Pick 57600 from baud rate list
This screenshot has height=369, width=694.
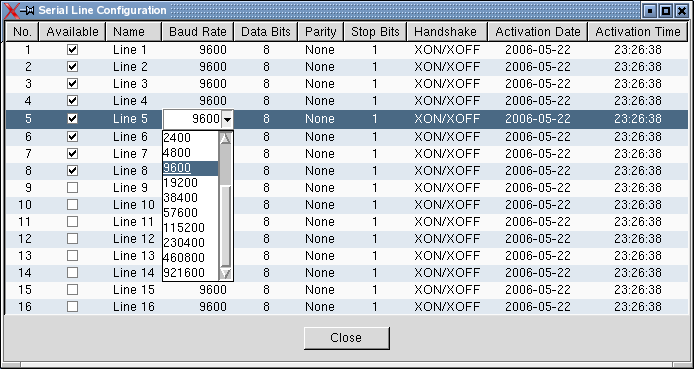[x=191, y=213]
